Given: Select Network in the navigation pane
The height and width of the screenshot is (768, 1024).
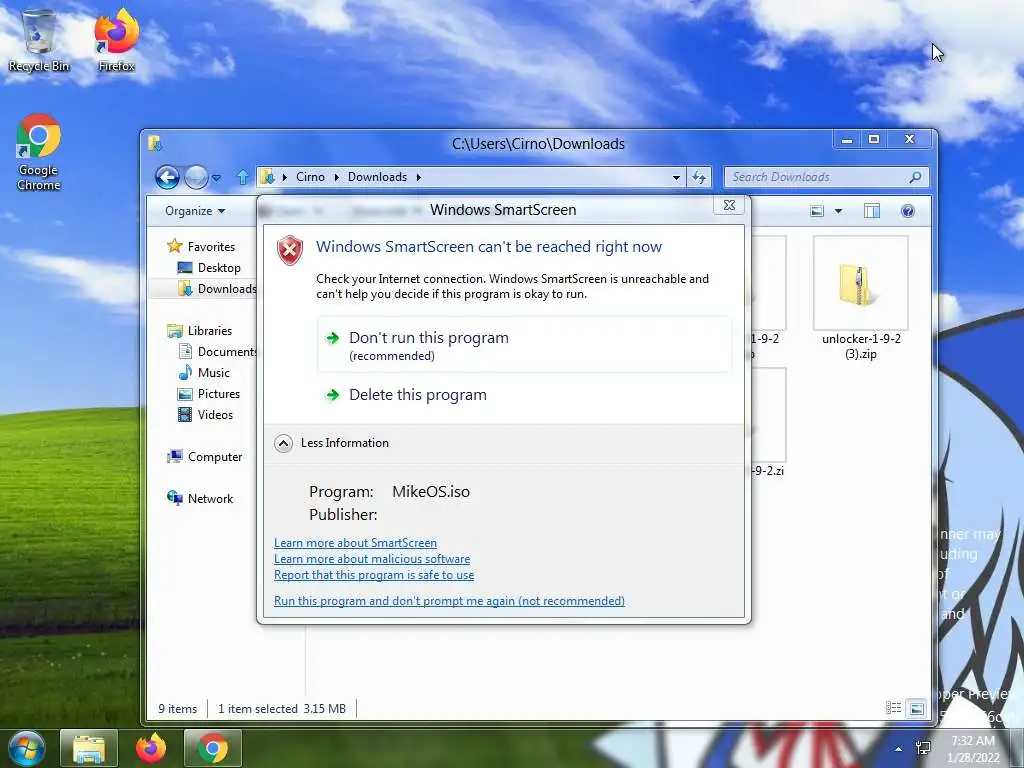Looking at the screenshot, I should [200, 498].
